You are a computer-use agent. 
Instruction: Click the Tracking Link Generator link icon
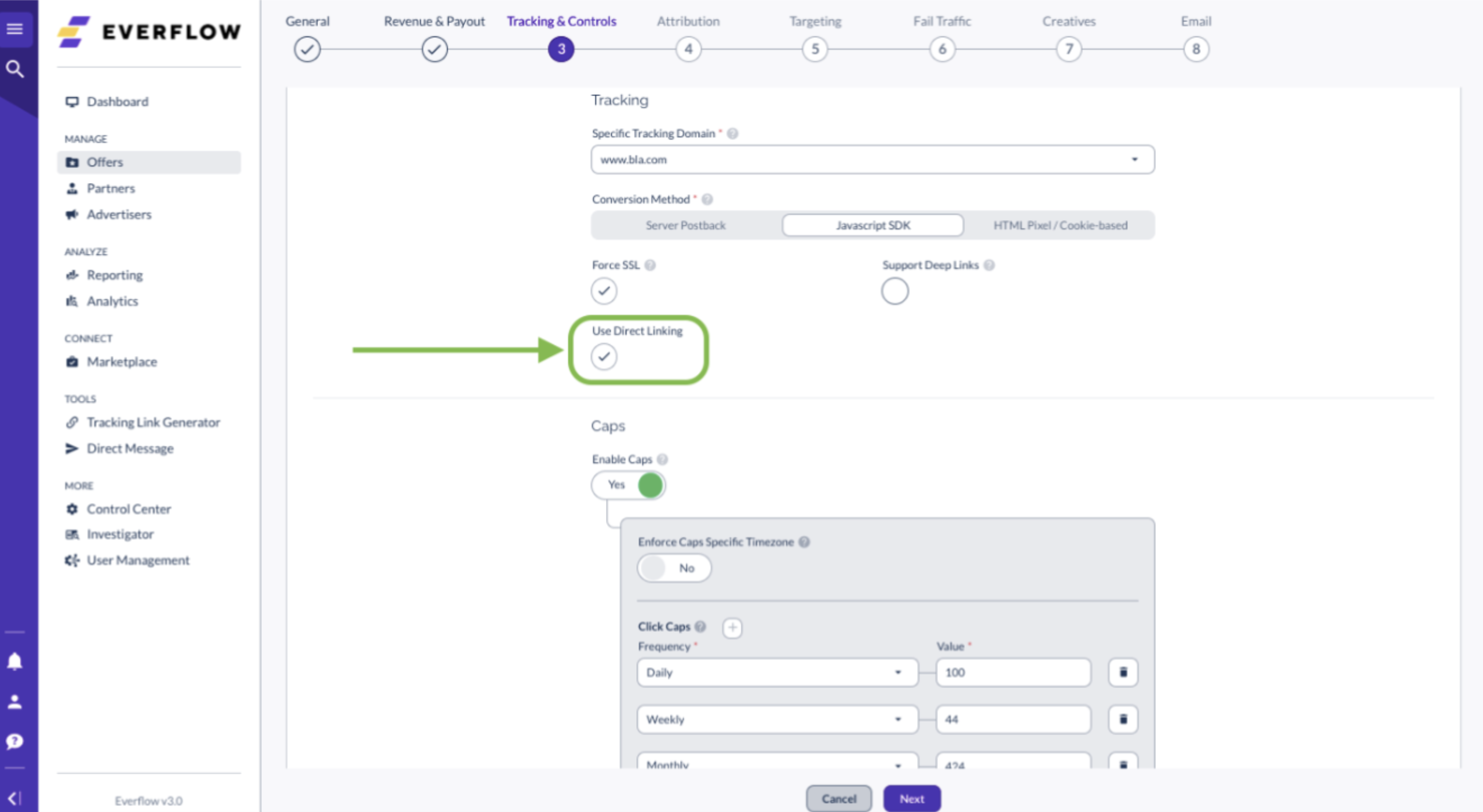coord(72,422)
